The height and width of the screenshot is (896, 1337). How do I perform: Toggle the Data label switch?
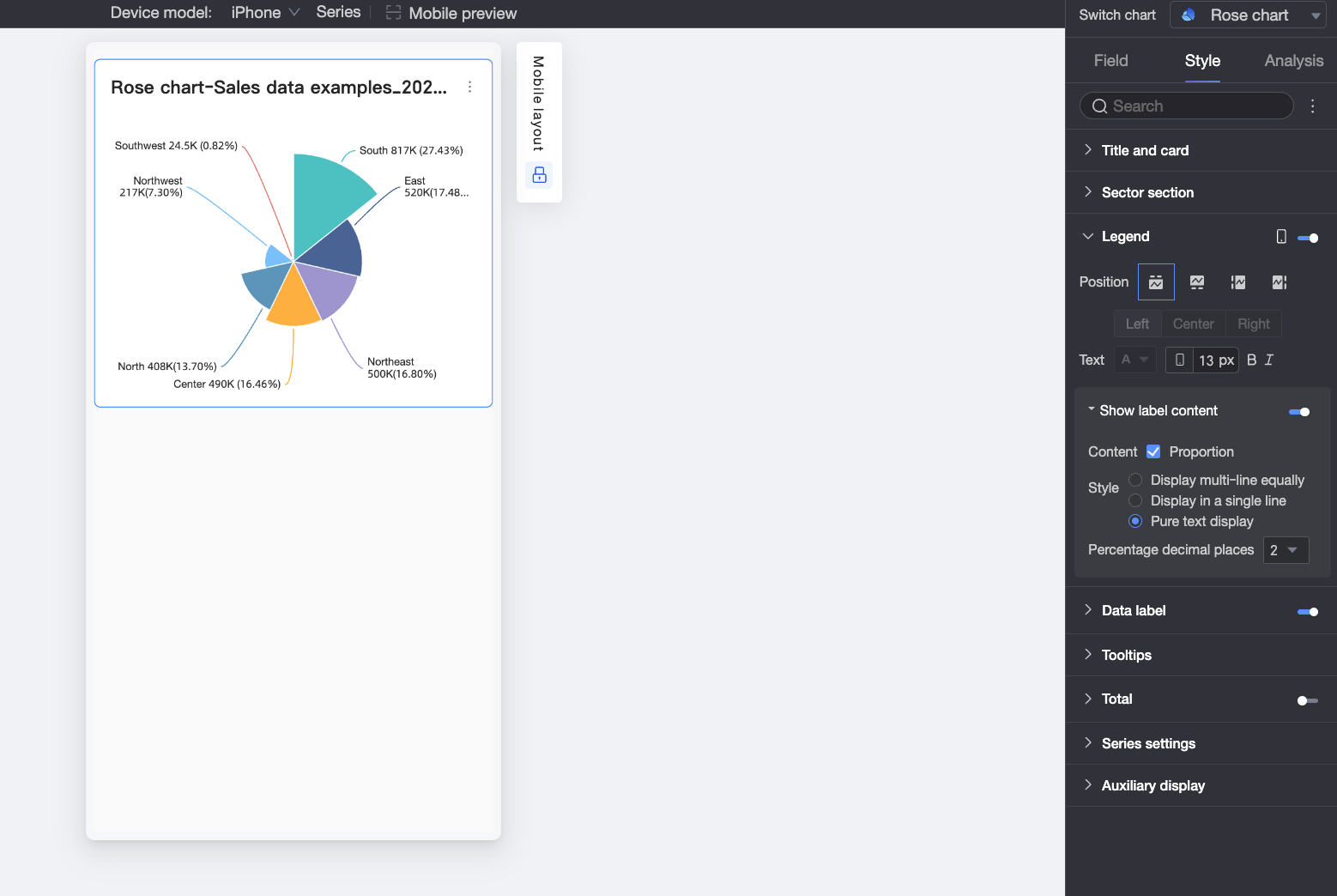click(1308, 612)
